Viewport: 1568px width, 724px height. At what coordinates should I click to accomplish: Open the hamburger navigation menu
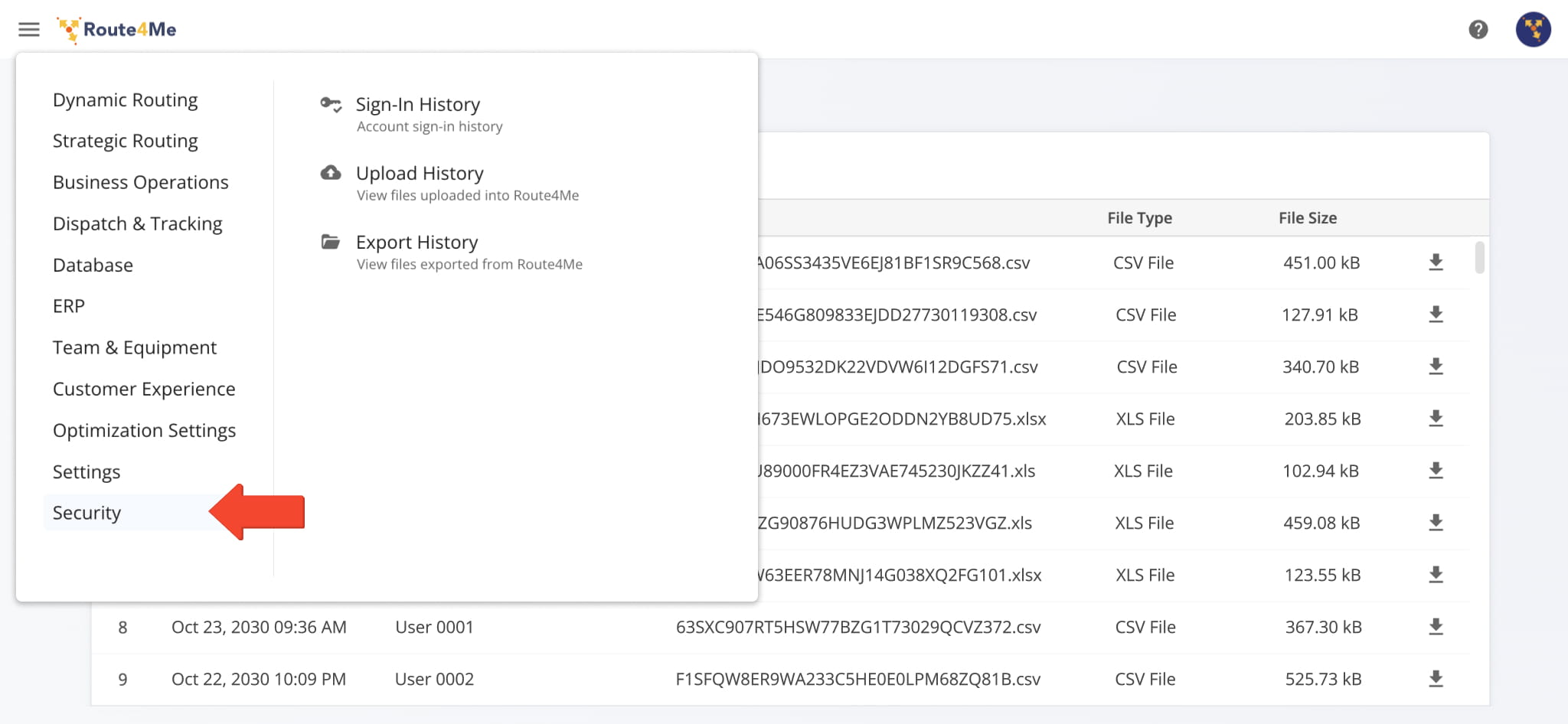click(x=29, y=29)
